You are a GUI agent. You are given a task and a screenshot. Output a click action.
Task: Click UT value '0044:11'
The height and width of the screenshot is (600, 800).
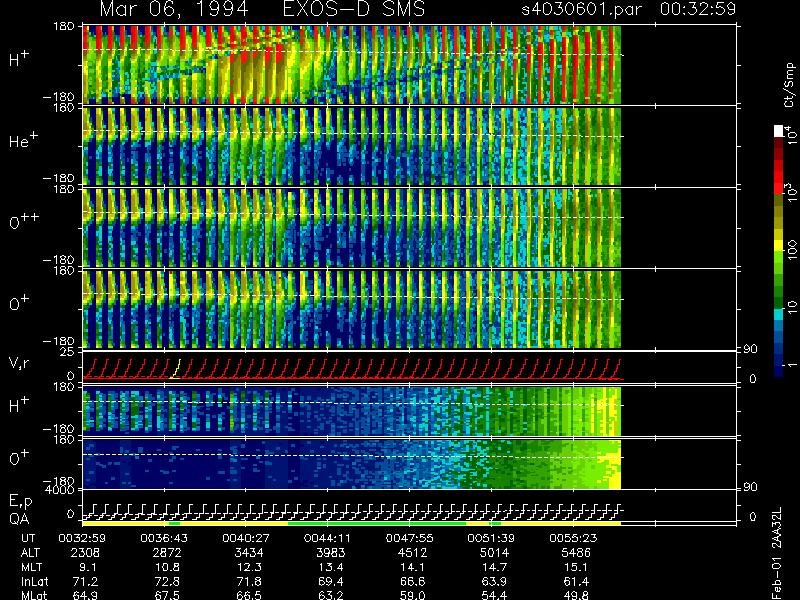pos(327,538)
